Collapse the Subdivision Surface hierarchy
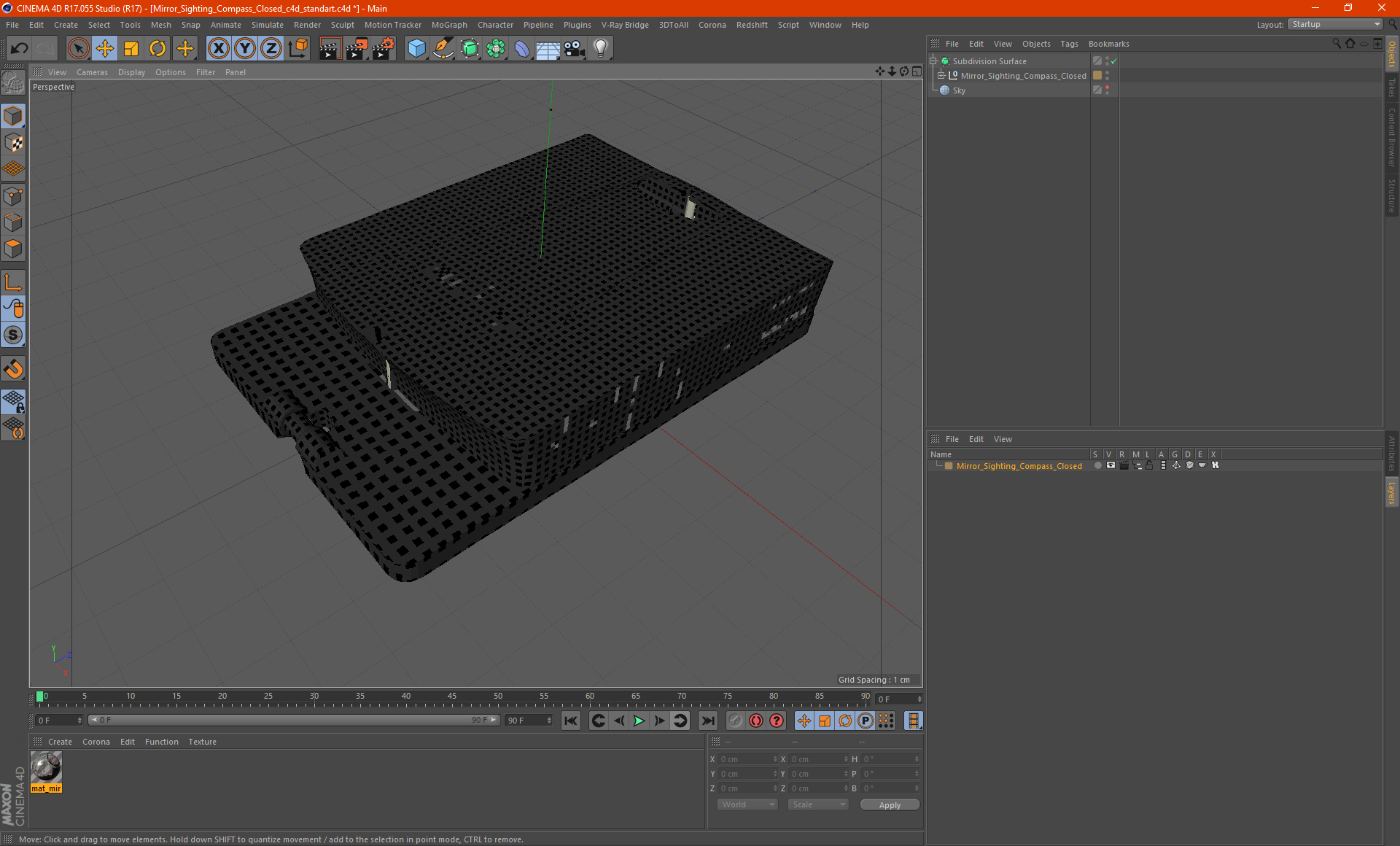Image resolution: width=1400 pixels, height=846 pixels. 933,61
